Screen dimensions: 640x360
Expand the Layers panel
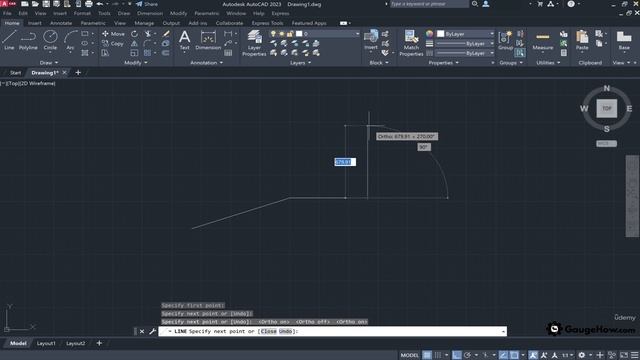[301, 62]
